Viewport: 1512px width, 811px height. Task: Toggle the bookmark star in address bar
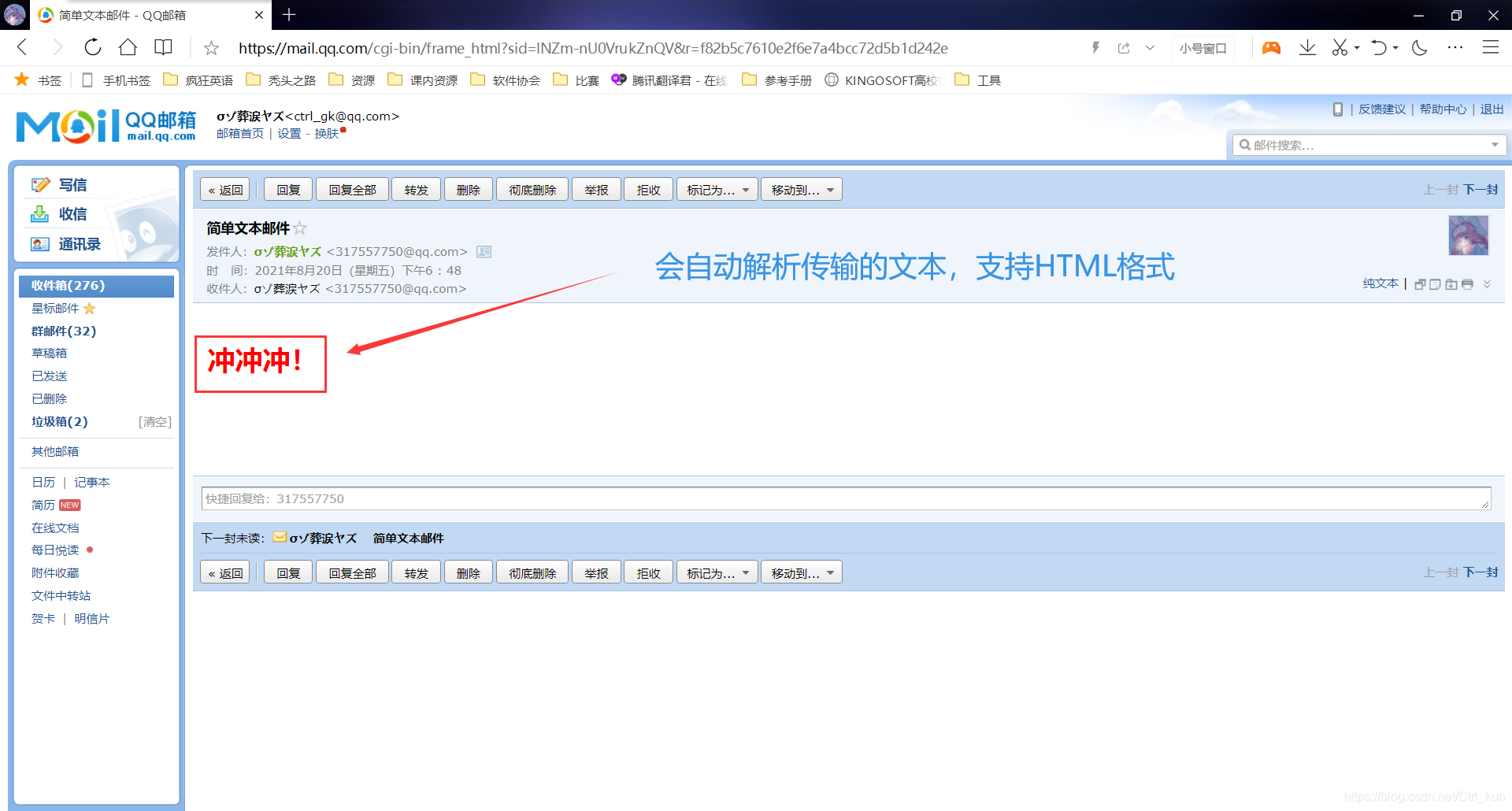tap(210, 47)
